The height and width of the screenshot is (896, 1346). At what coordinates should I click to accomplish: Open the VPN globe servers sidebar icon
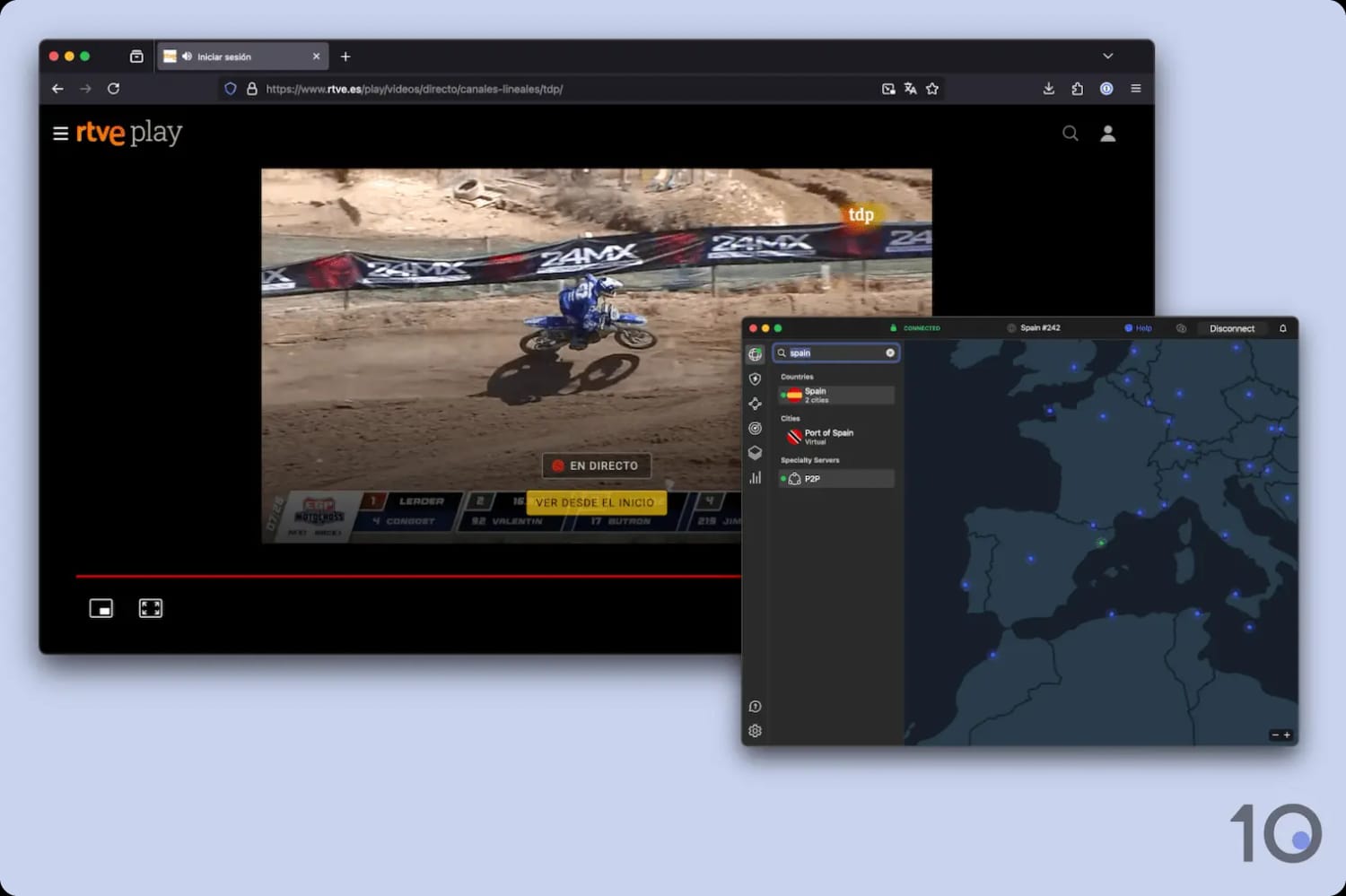coord(755,354)
